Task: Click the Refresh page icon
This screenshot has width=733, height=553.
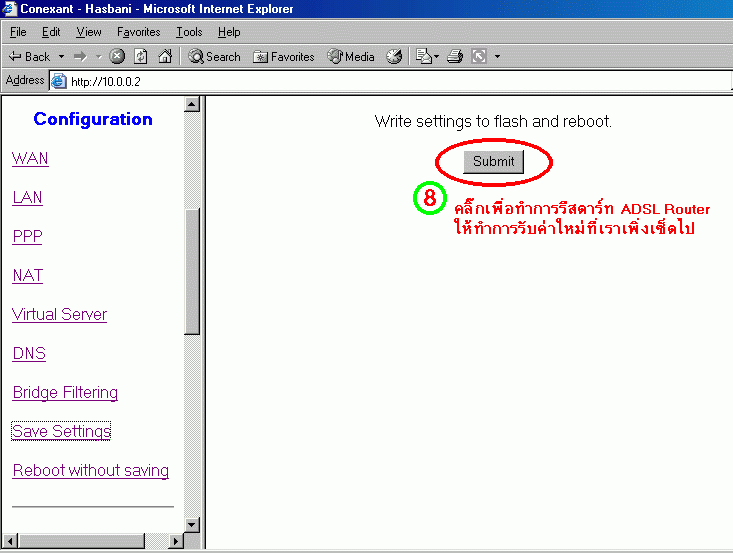Action: pyautogui.click(x=141, y=57)
